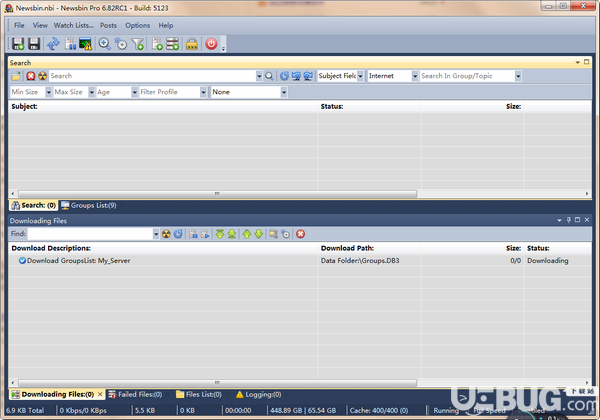The height and width of the screenshot is (420, 600).
Task: Click the blue arrows refresh toolbar icon
Action: click(x=54, y=44)
